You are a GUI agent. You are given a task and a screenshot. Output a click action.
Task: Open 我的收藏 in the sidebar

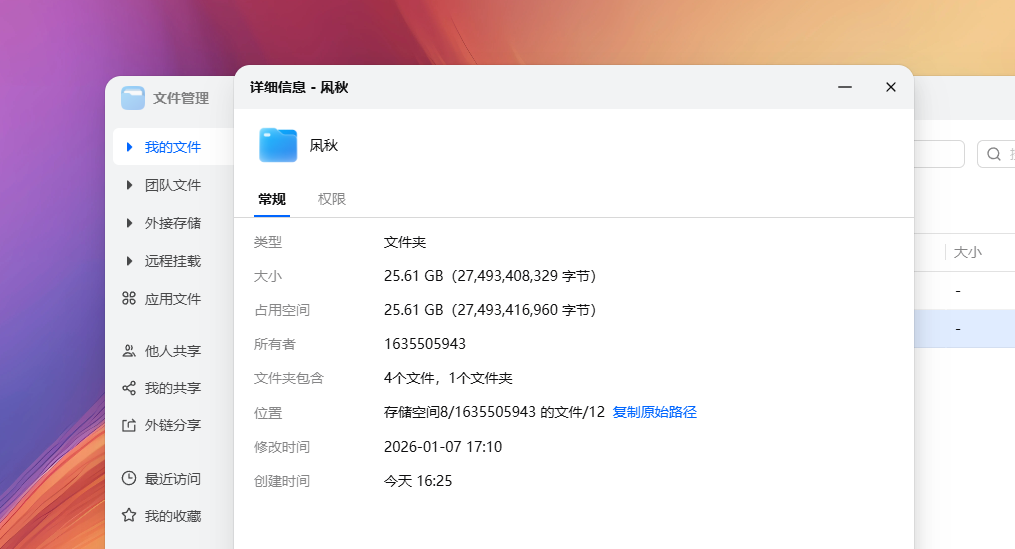click(x=173, y=516)
